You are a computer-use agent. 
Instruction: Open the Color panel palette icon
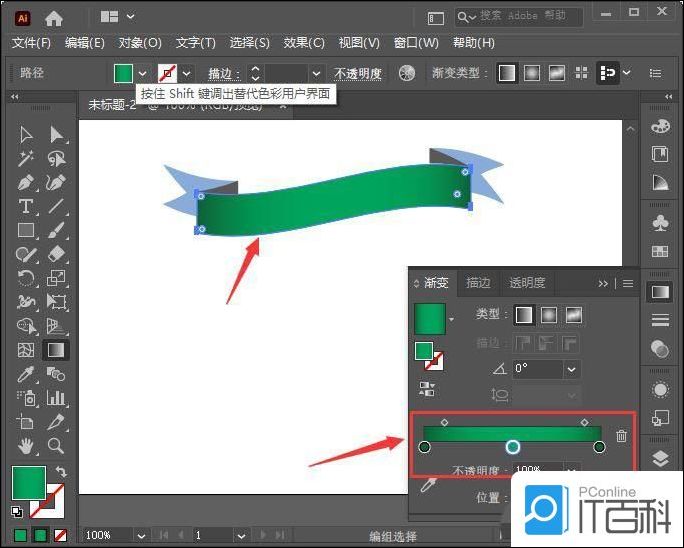[660, 127]
